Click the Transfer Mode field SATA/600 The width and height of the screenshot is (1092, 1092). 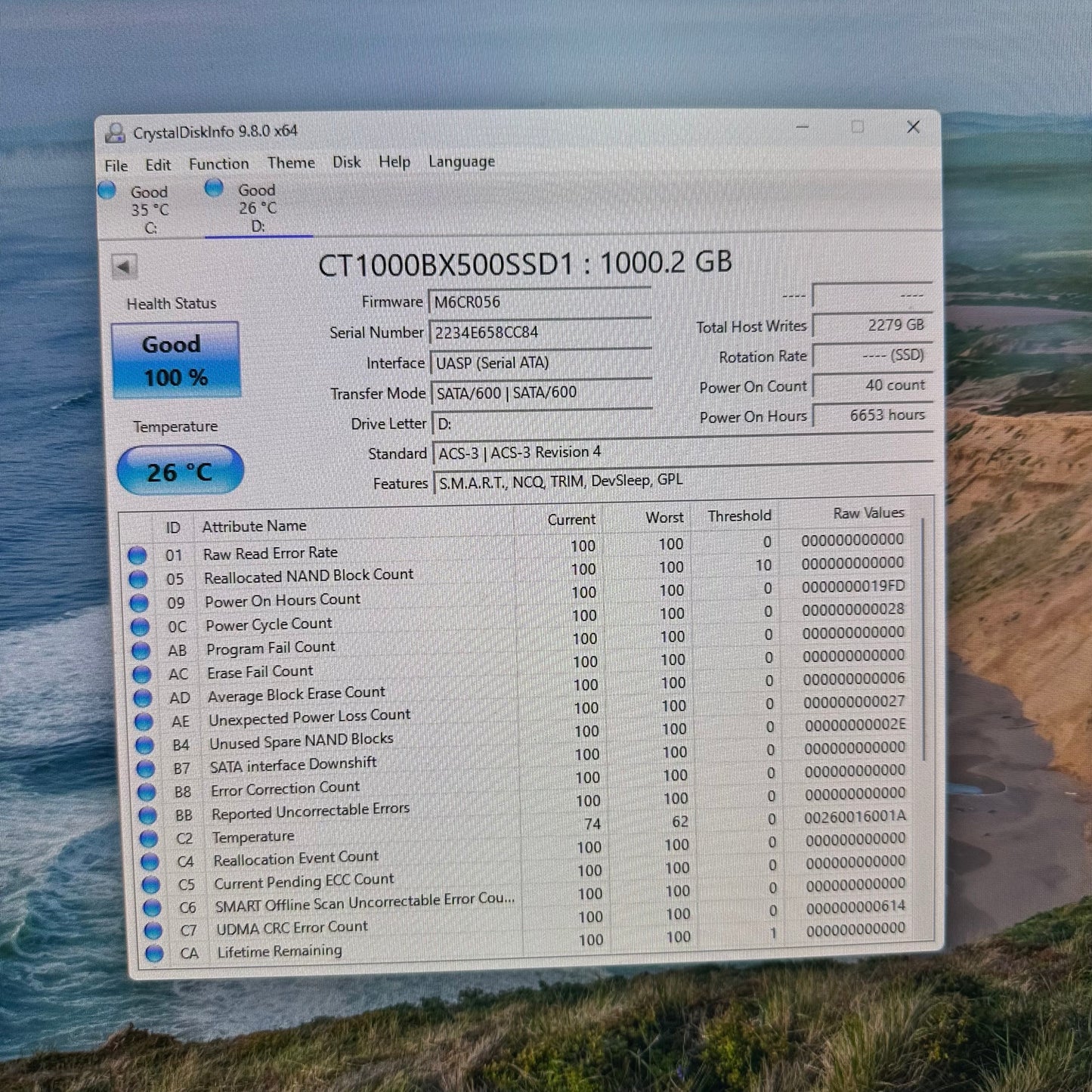coord(541,392)
